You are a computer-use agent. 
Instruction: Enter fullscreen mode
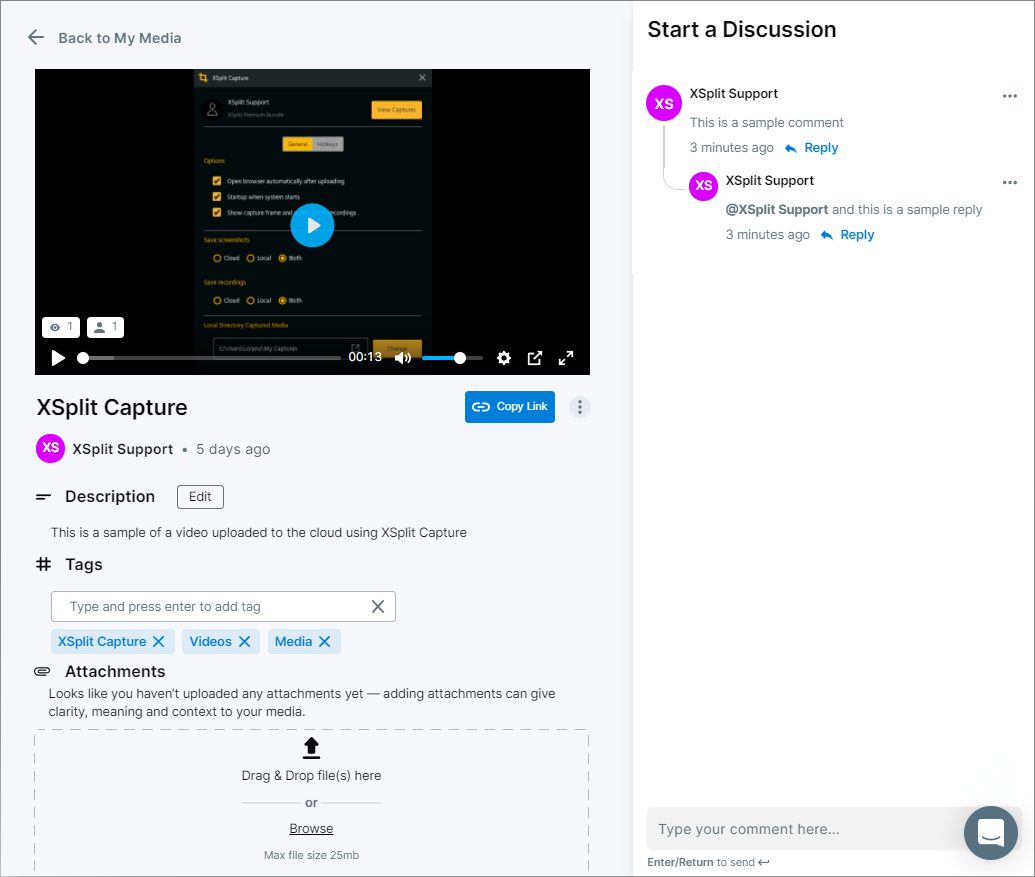566,358
